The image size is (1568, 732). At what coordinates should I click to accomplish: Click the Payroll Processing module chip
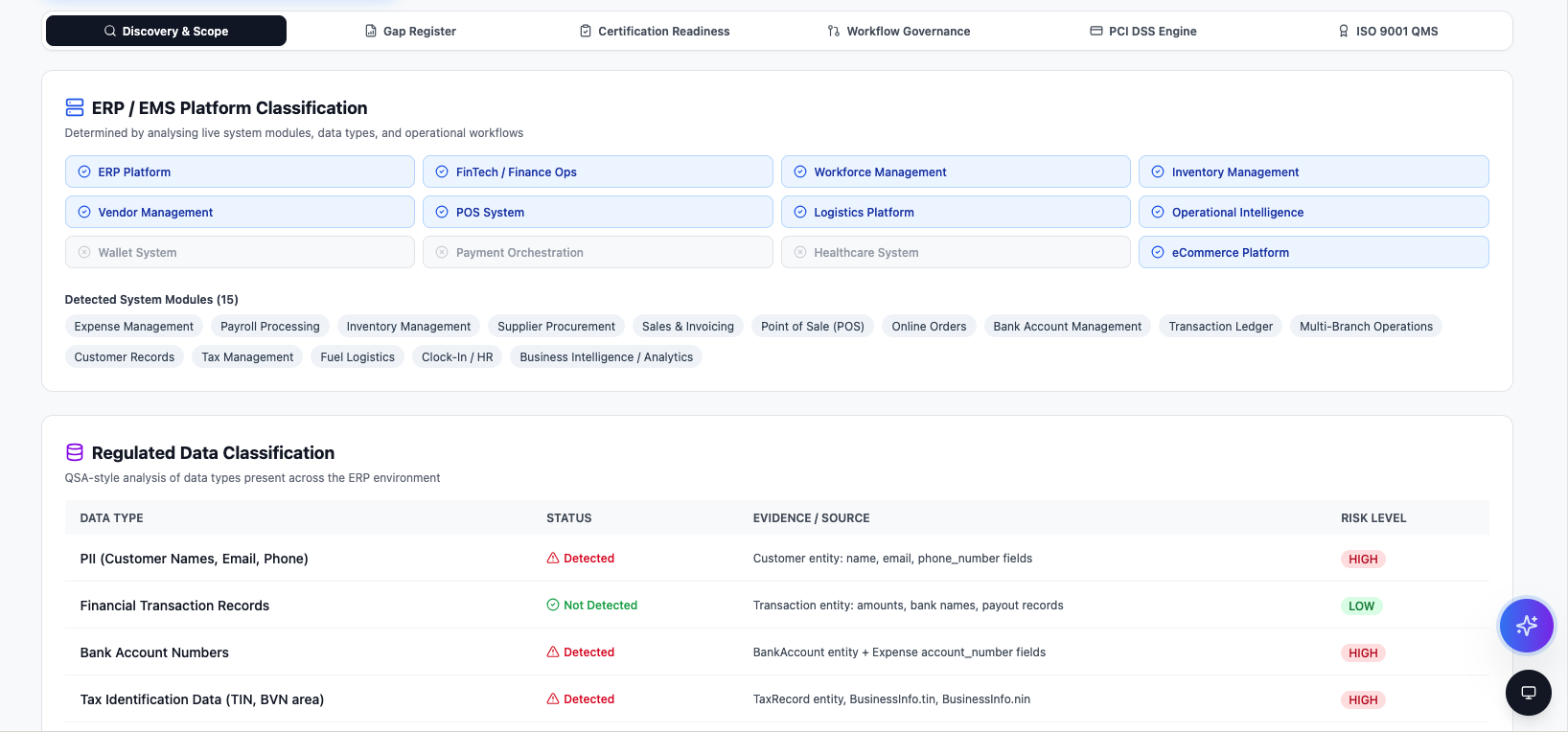[270, 327]
